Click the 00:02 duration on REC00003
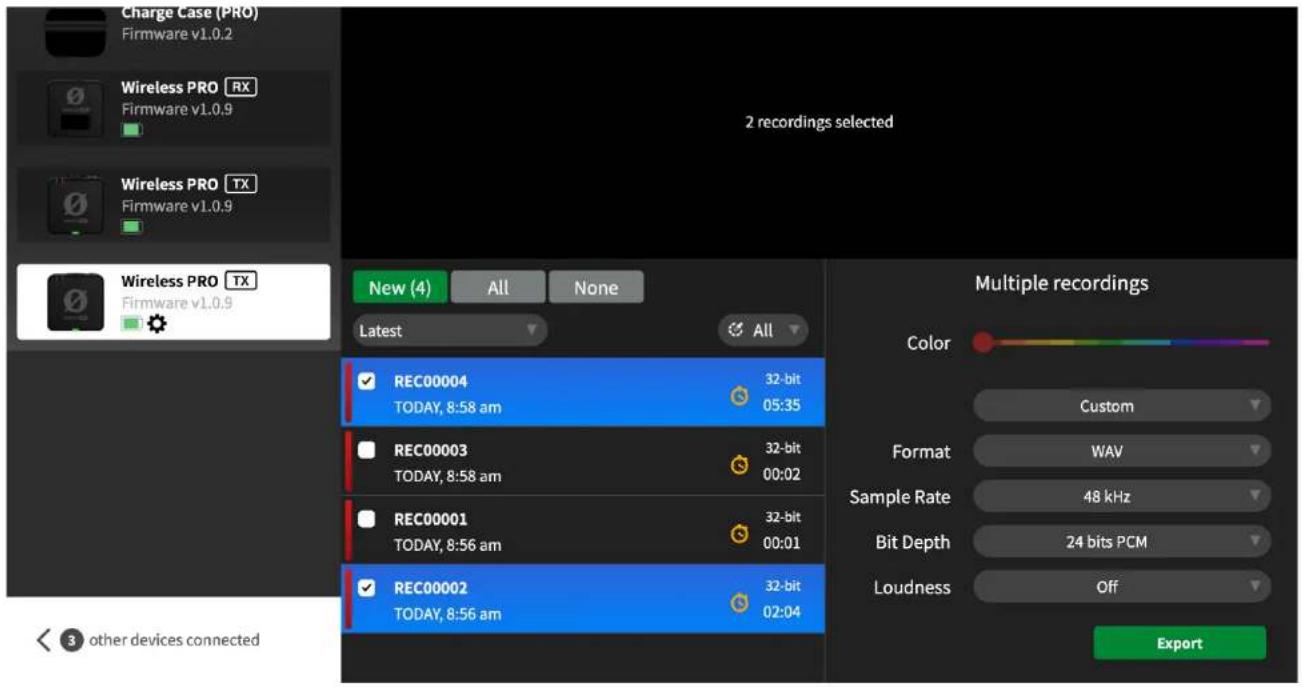 point(782,475)
